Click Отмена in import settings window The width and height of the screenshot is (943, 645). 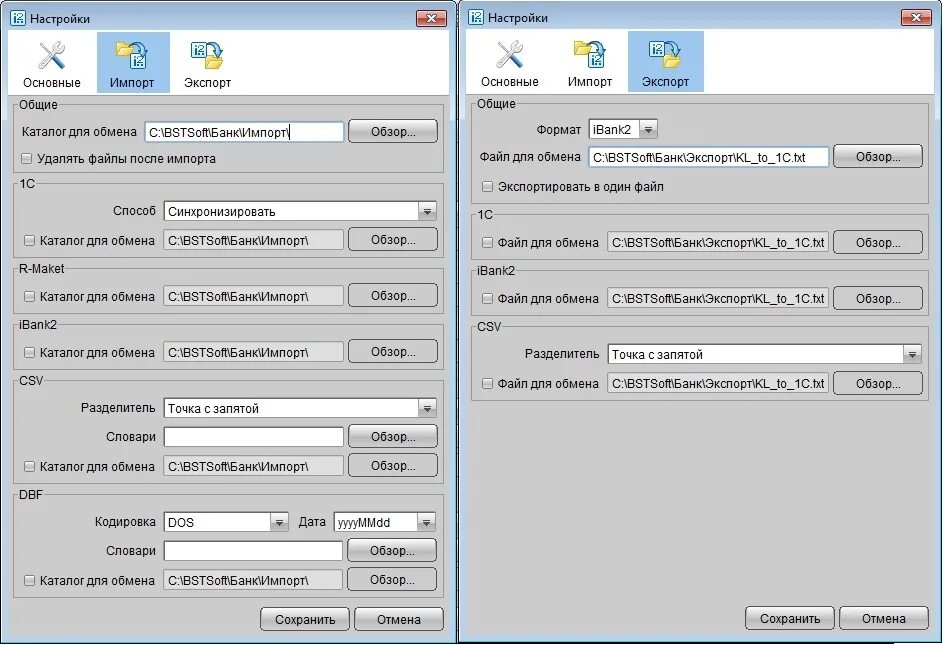399,619
